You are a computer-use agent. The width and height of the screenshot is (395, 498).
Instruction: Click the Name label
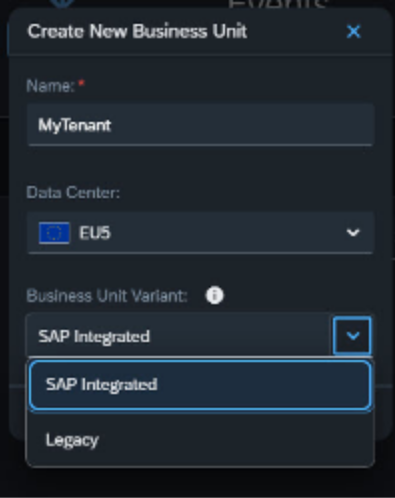pos(51,86)
